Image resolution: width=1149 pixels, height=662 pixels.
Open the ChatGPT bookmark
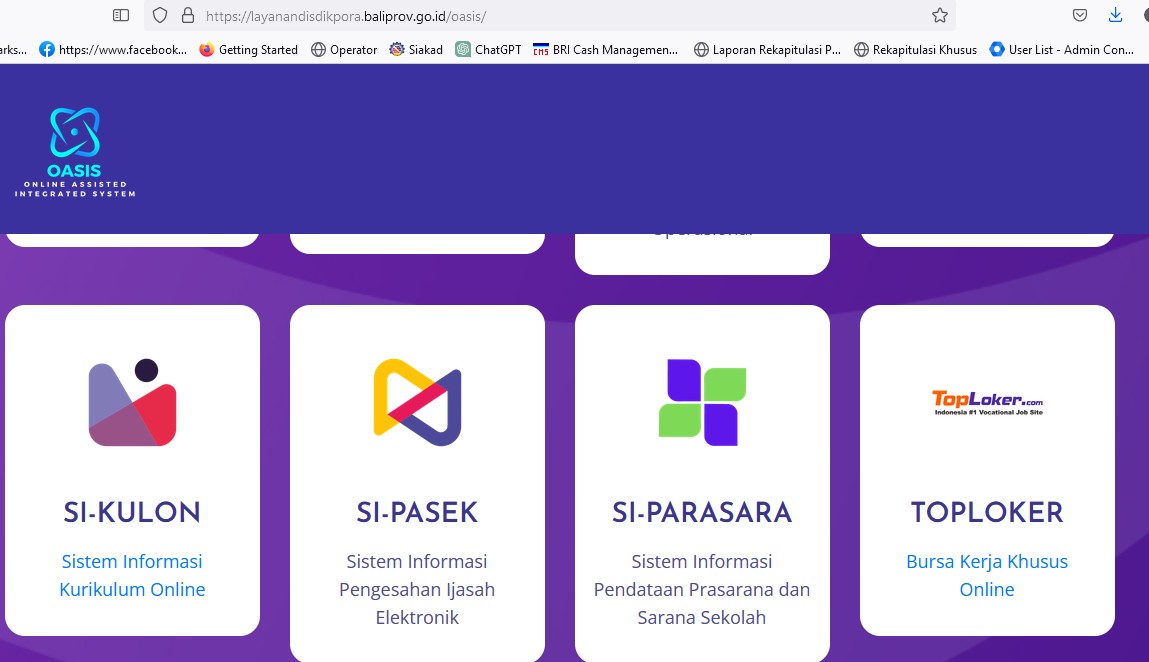[488, 49]
